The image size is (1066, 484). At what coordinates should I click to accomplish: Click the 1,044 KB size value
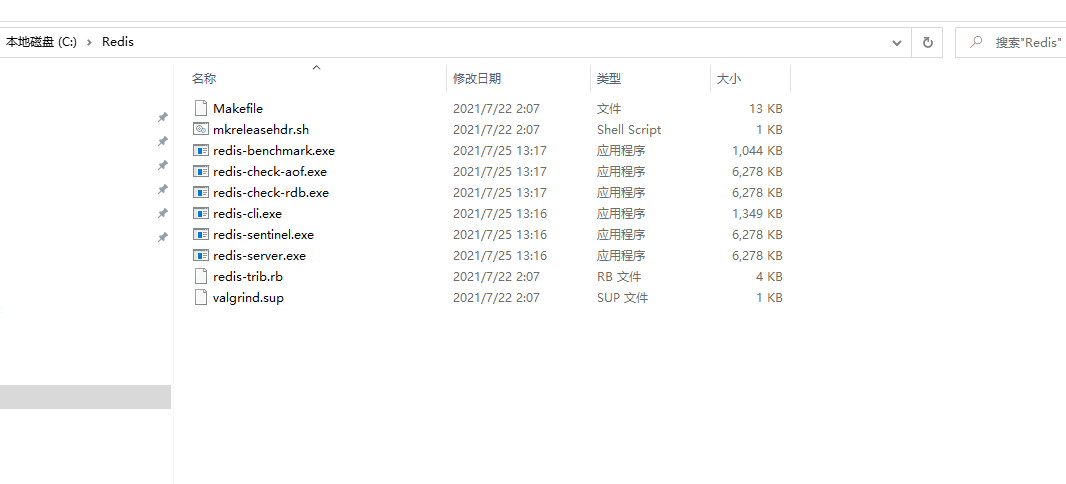coord(757,150)
